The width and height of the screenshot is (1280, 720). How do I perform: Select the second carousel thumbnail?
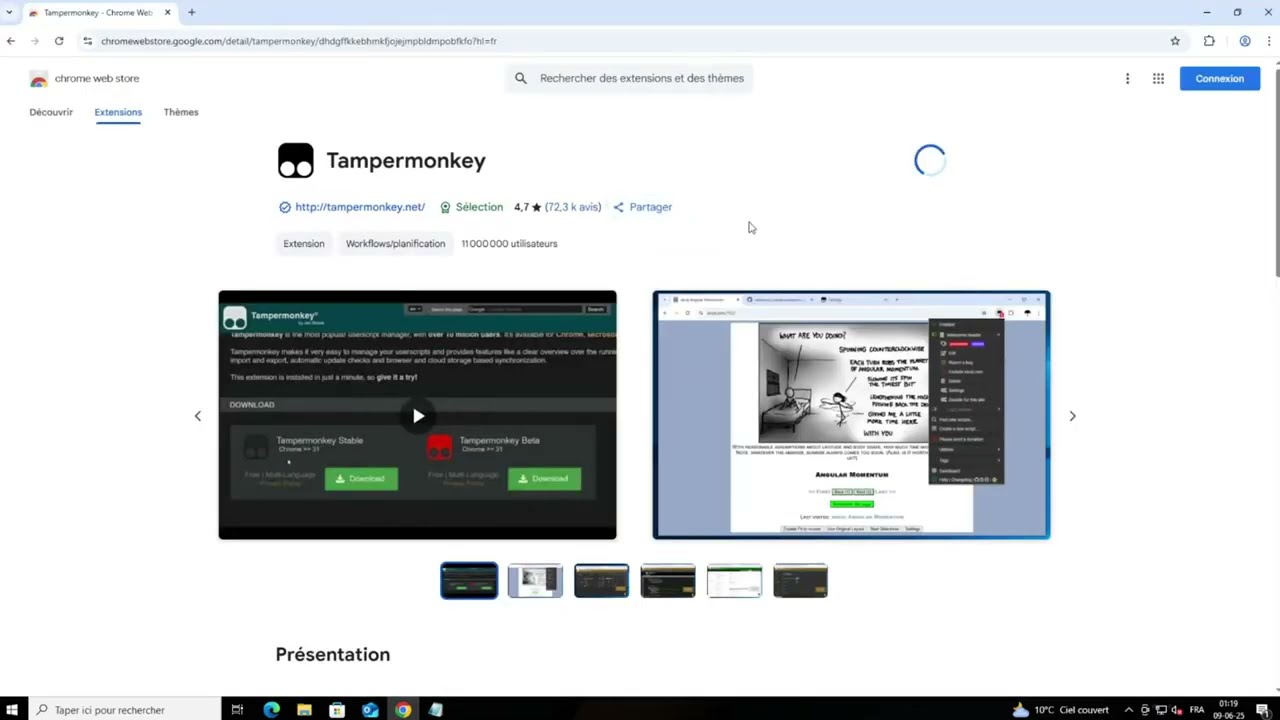click(535, 581)
